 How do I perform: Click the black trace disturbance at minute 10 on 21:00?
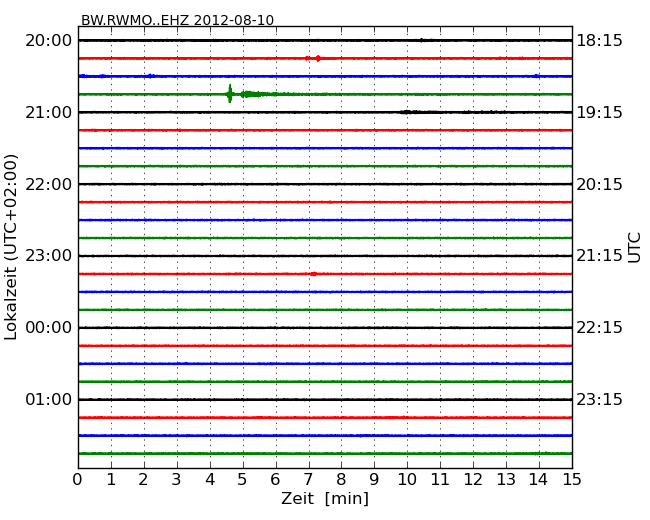410,112
